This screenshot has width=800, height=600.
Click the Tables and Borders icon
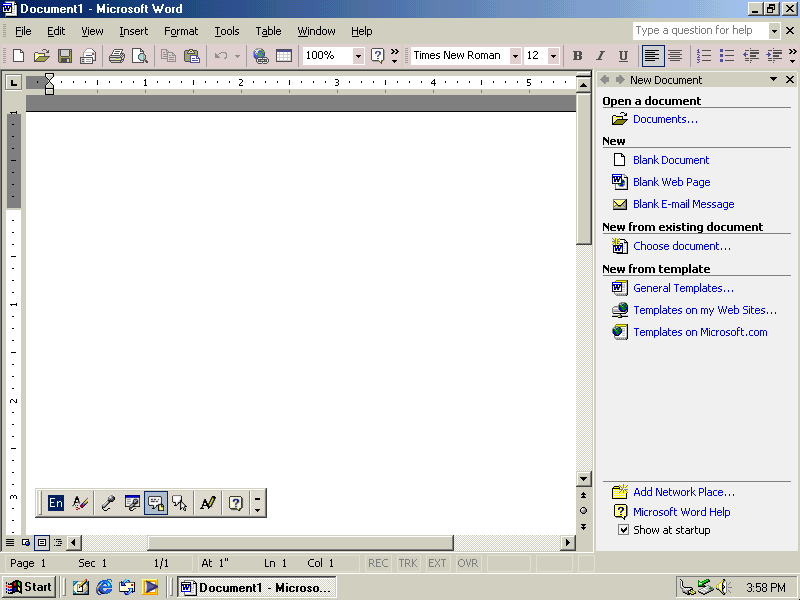tap(284, 56)
